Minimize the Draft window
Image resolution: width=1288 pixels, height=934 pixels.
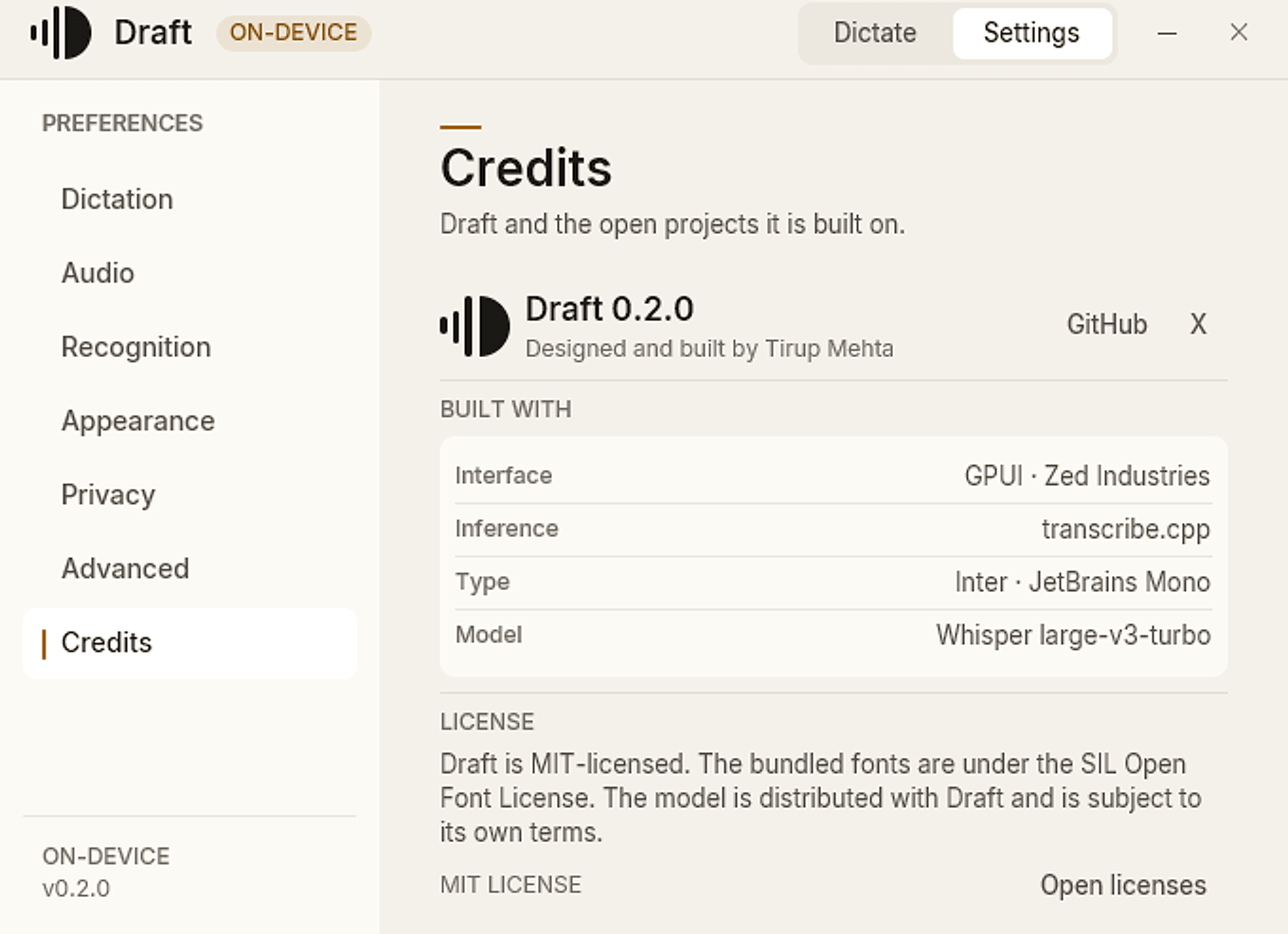tap(1168, 33)
